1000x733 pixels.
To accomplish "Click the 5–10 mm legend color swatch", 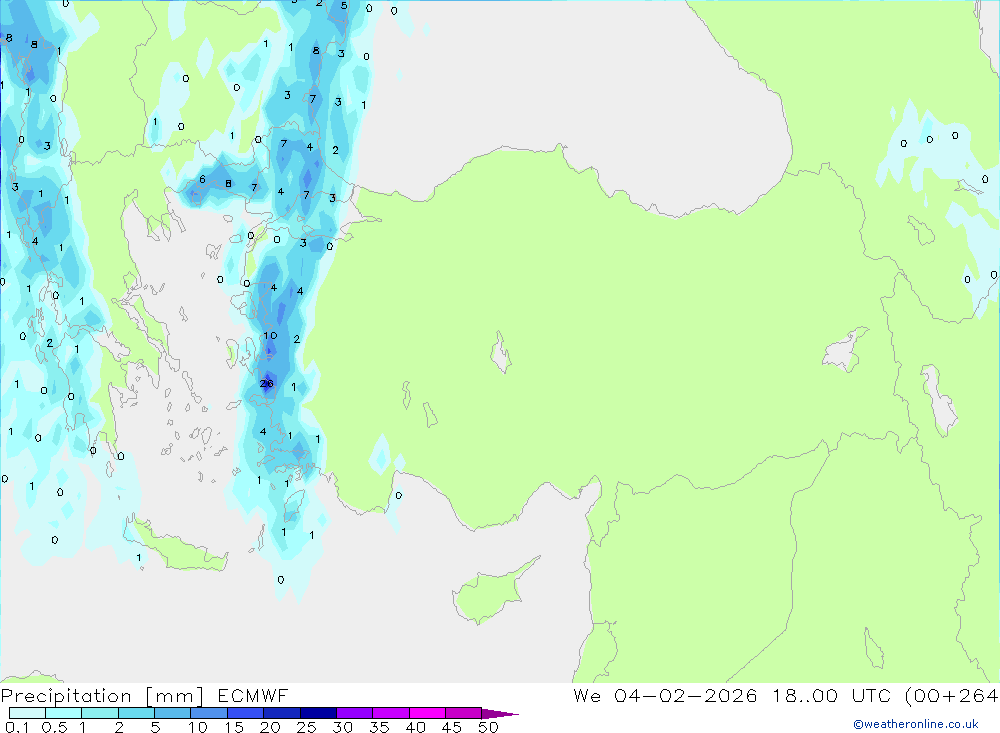I will tap(173, 713).
